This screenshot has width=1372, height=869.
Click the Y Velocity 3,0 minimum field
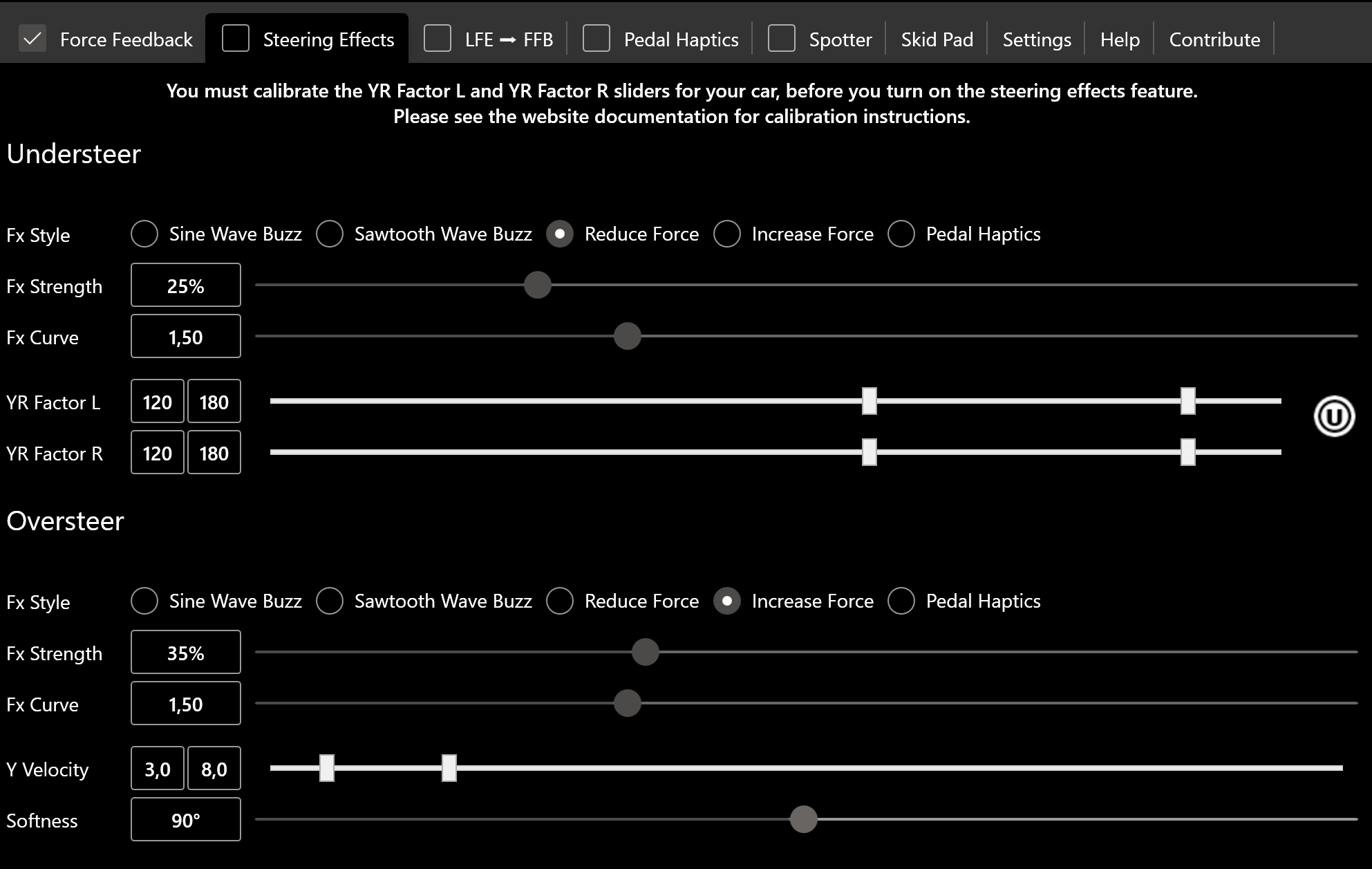coord(158,769)
